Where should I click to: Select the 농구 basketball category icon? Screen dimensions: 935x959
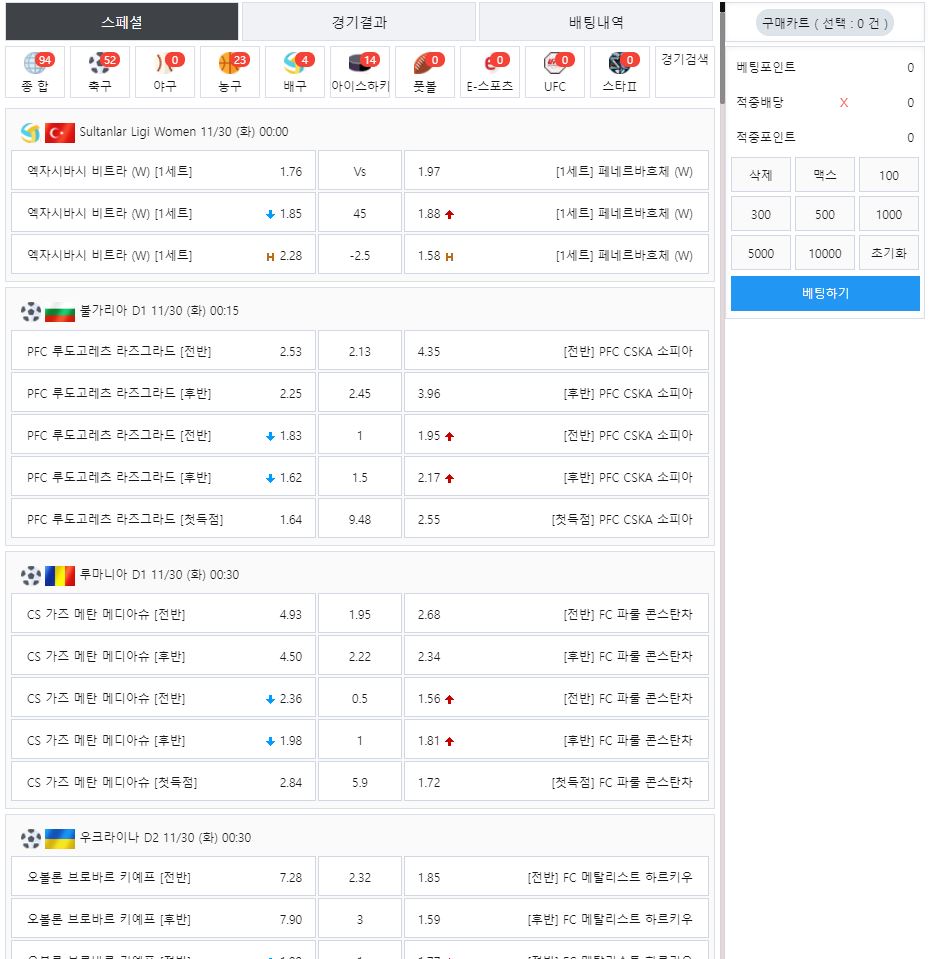[x=230, y=72]
